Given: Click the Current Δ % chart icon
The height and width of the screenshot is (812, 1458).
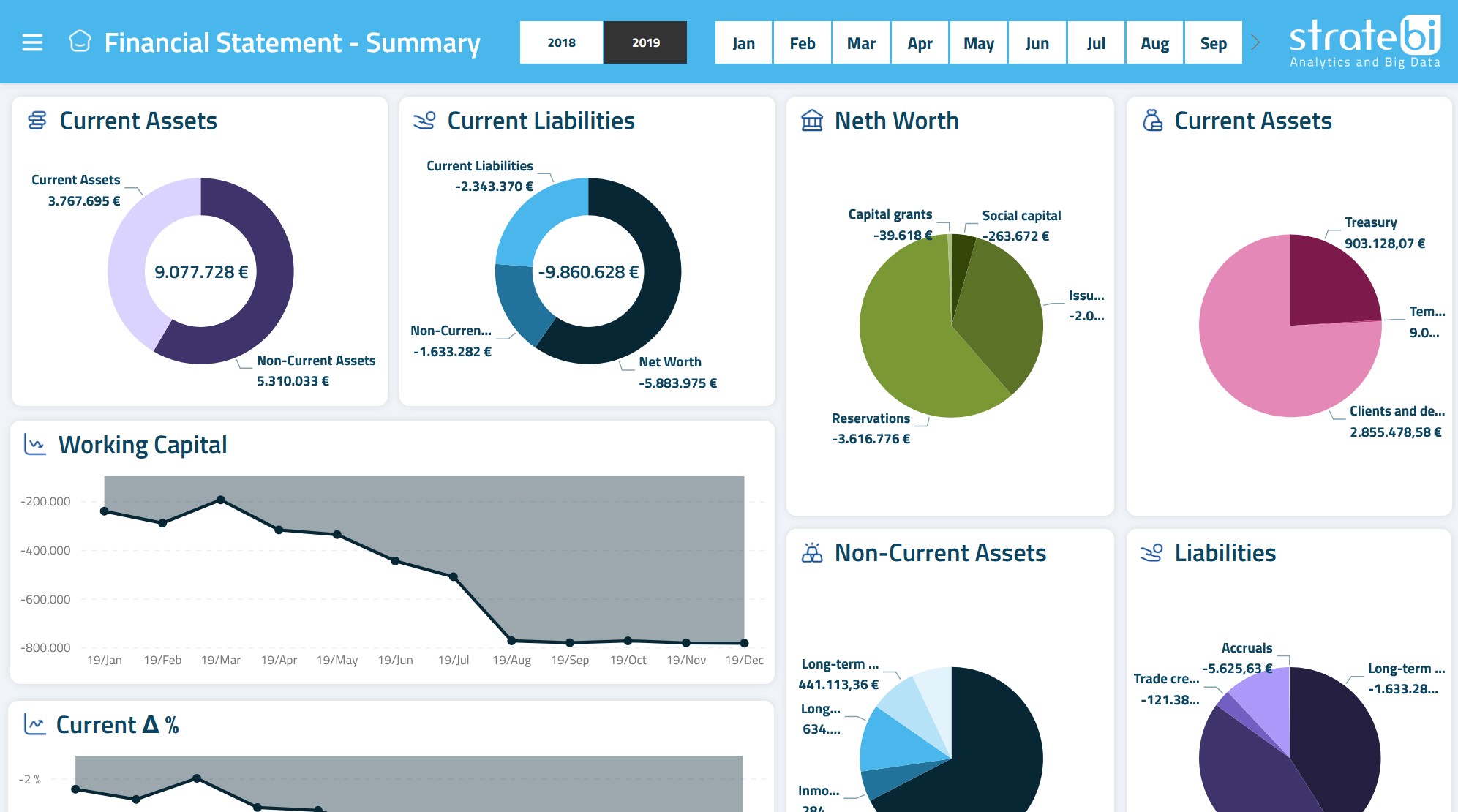Looking at the screenshot, I should click(34, 724).
